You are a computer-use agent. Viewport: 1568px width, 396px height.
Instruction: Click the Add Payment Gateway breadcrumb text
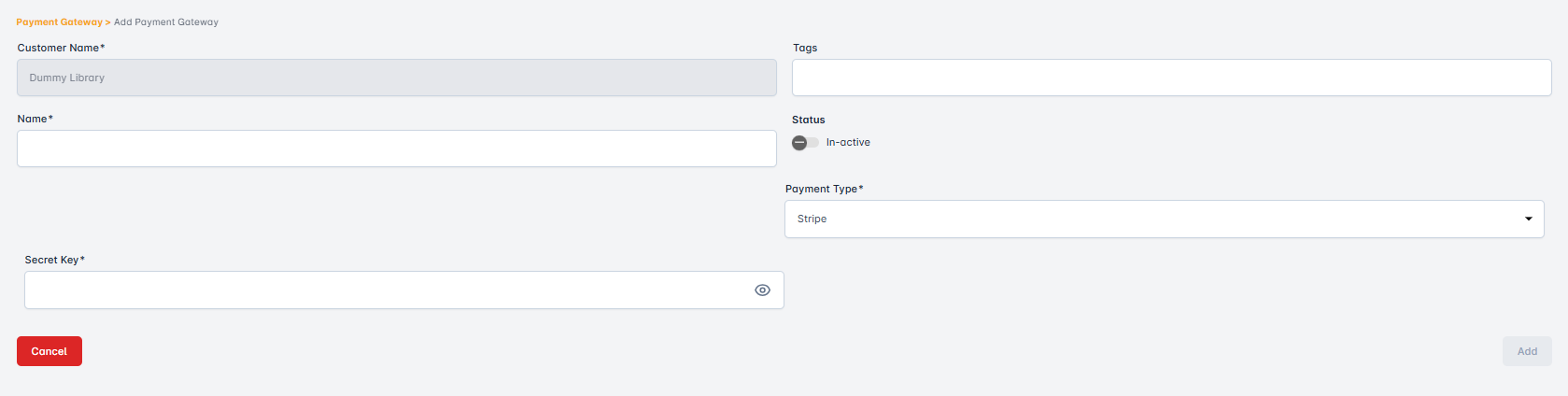pyautogui.click(x=166, y=22)
